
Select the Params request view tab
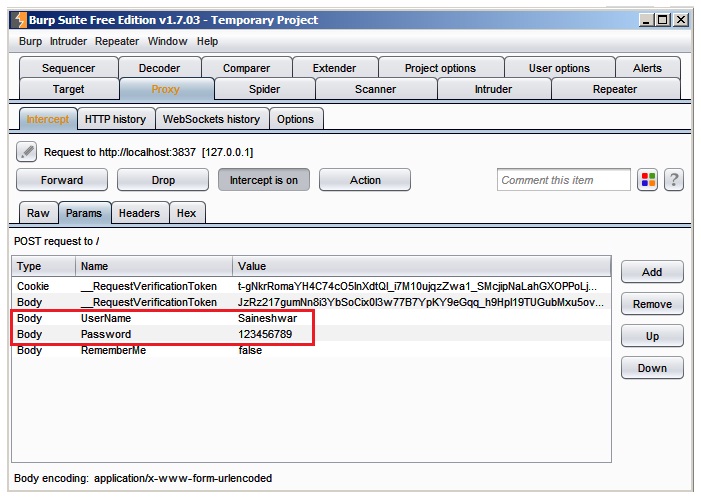click(x=84, y=213)
